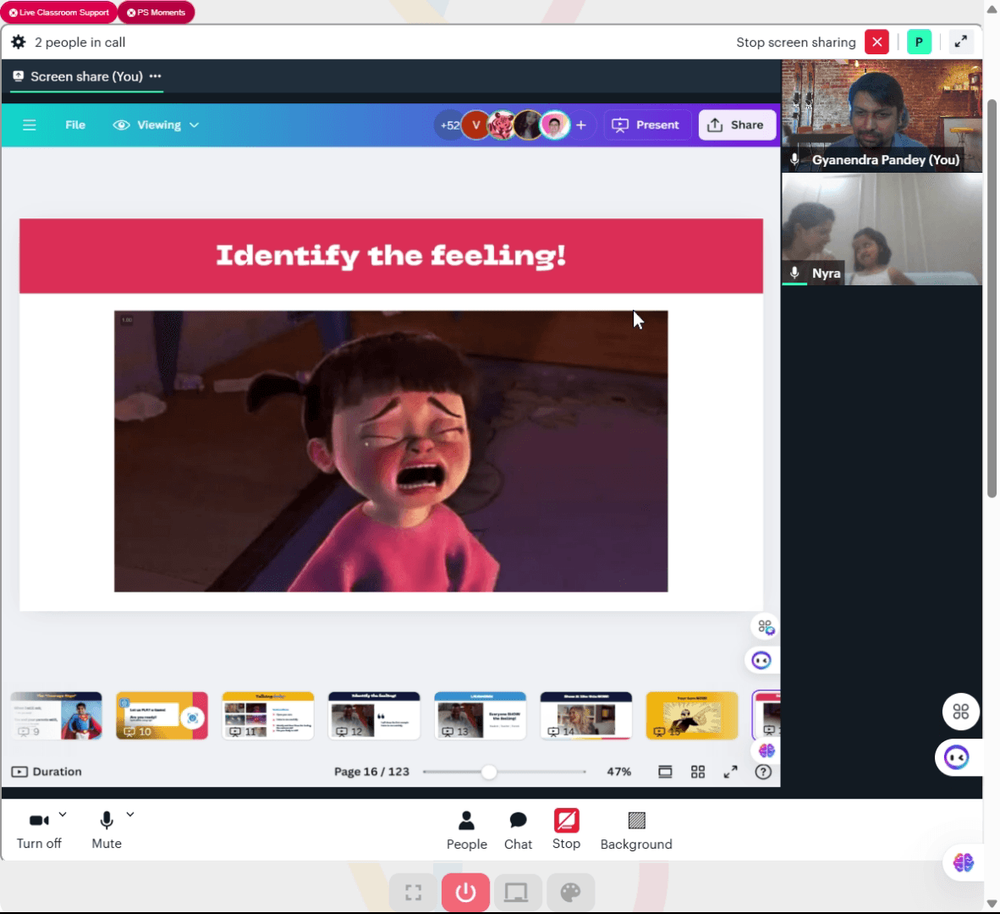The width and height of the screenshot is (1000, 914).
Task: Click the right-side assistant face icon
Action: click(x=957, y=757)
